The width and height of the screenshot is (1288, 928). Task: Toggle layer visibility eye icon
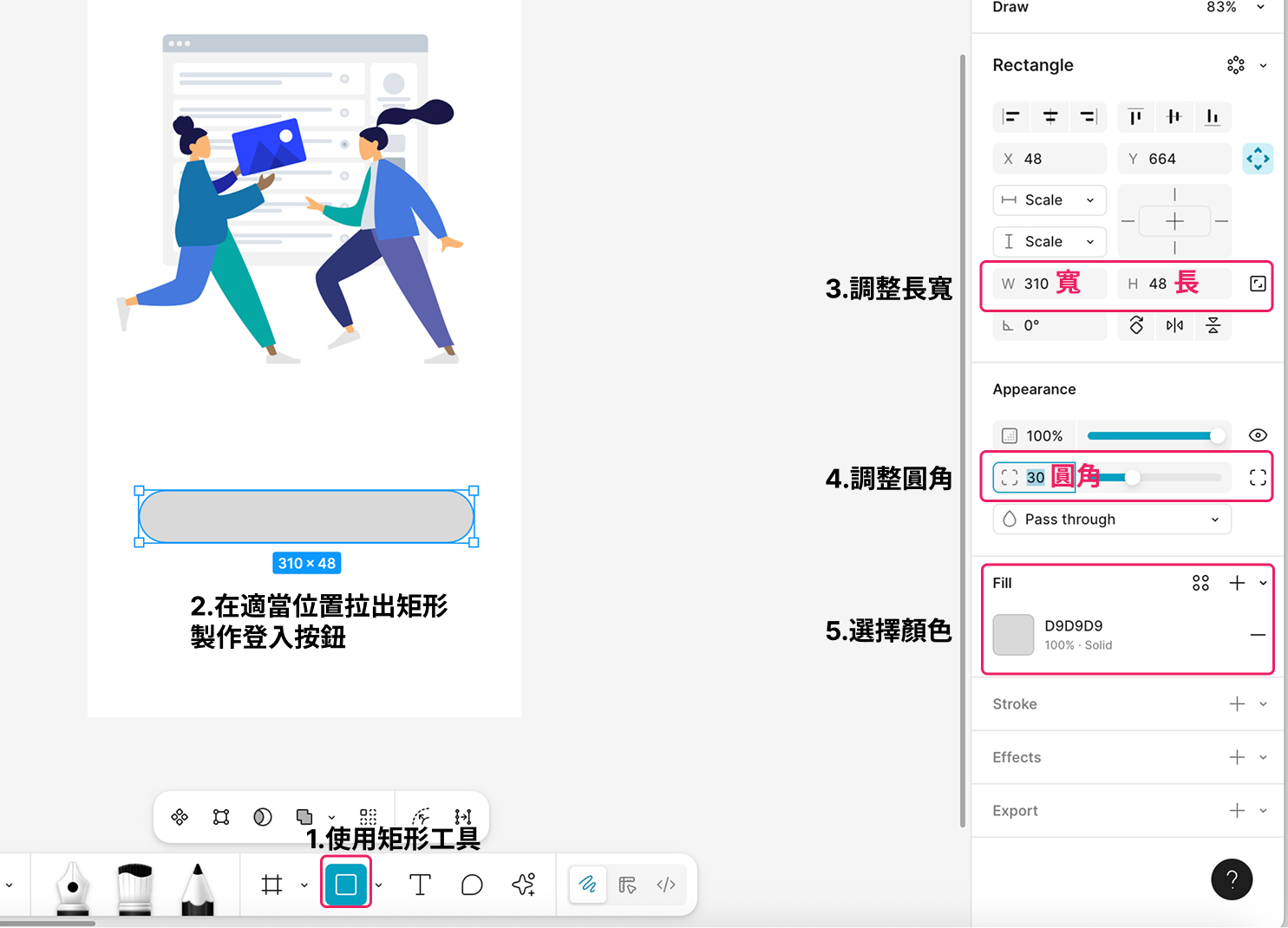point(1258,435)
